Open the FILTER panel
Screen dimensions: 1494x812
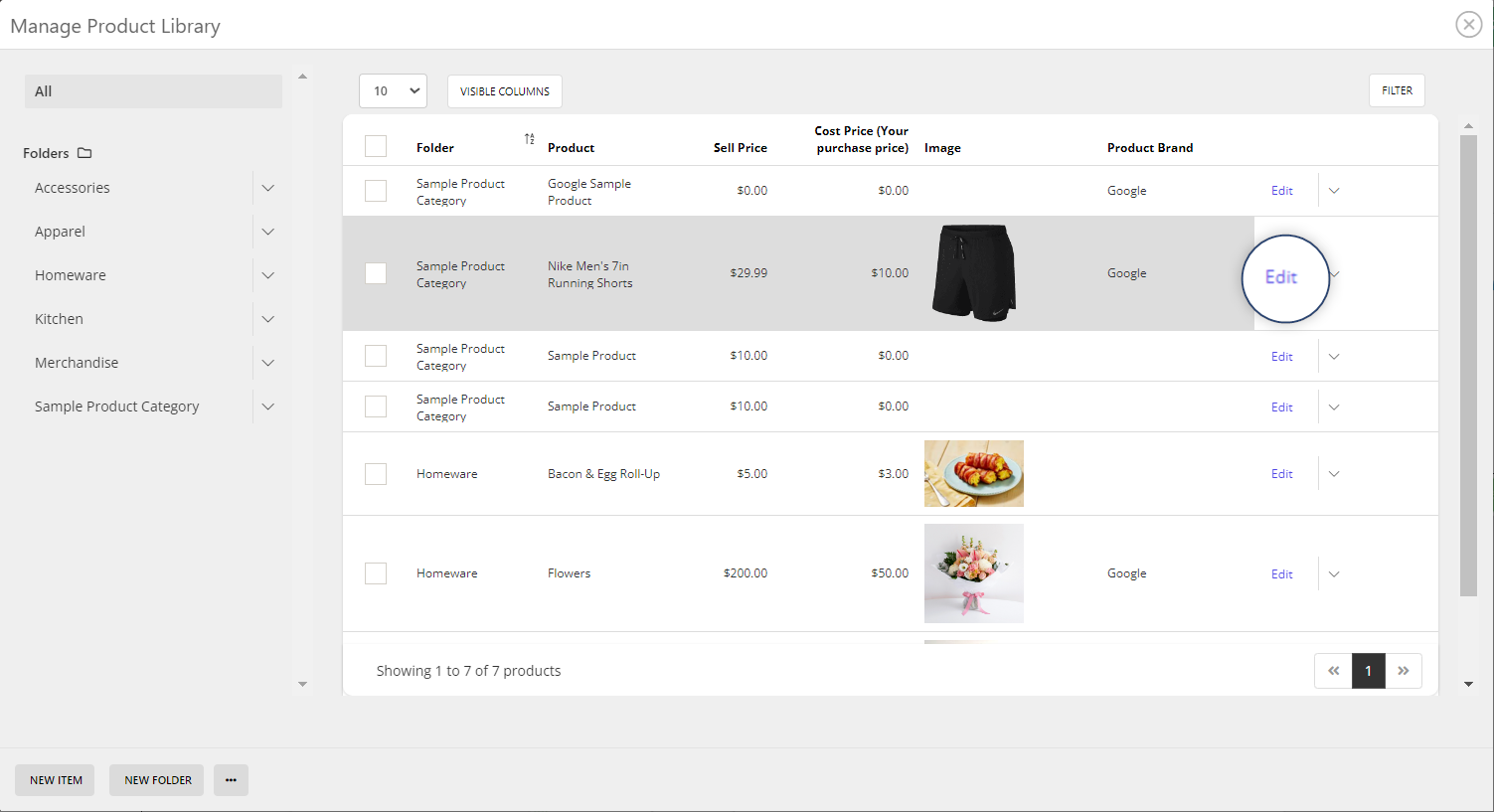point(1397,89)
